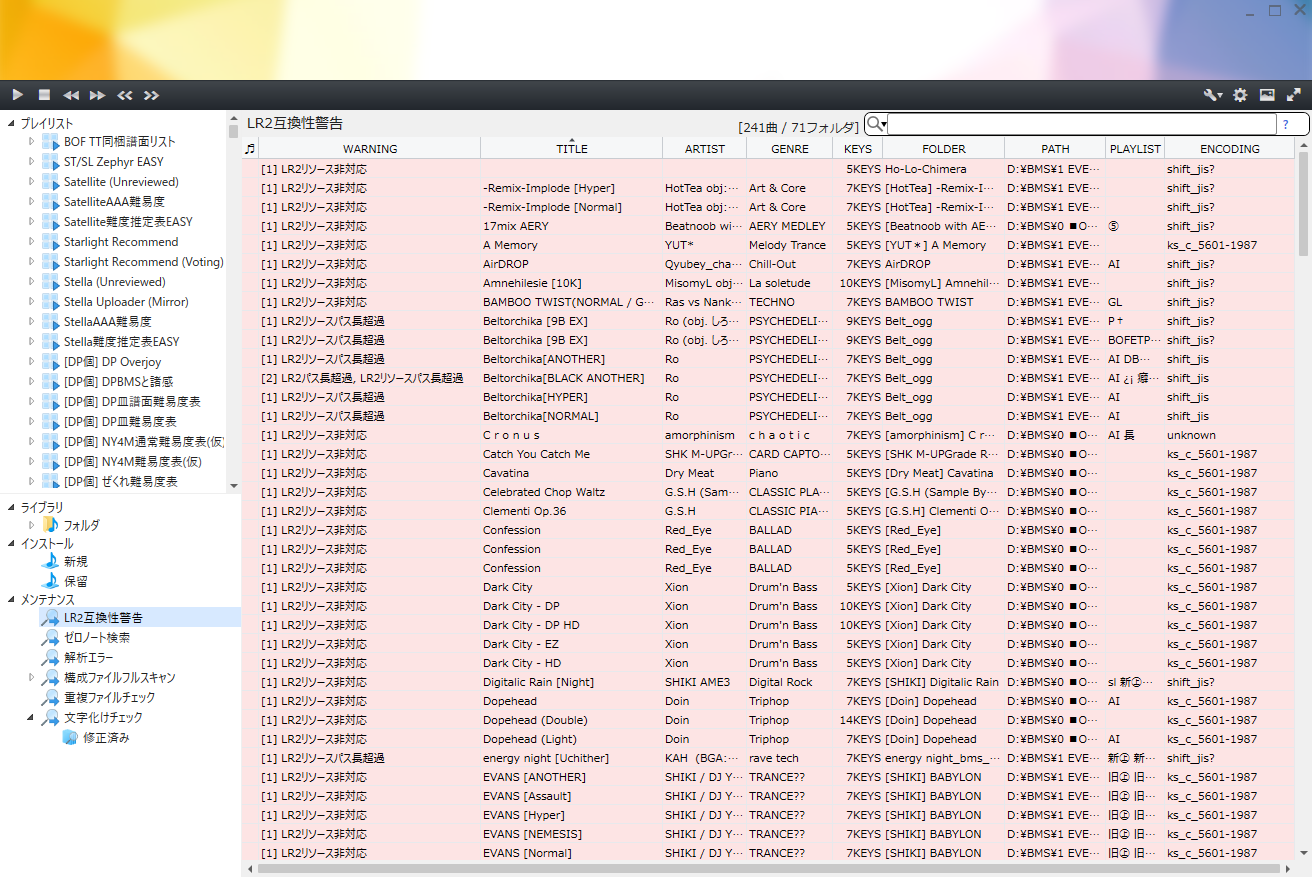Click the 新規 install note icon
This screenshot has width=1312, height=877.
(x=50, y=561)
